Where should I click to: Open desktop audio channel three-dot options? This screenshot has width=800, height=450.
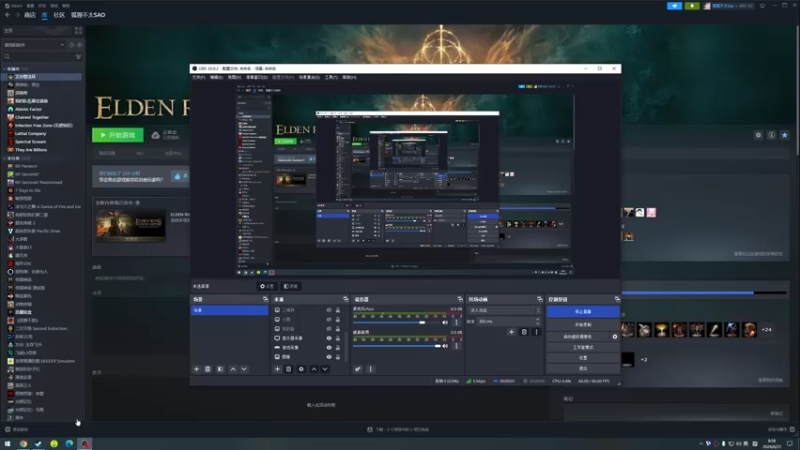[456, 346]
